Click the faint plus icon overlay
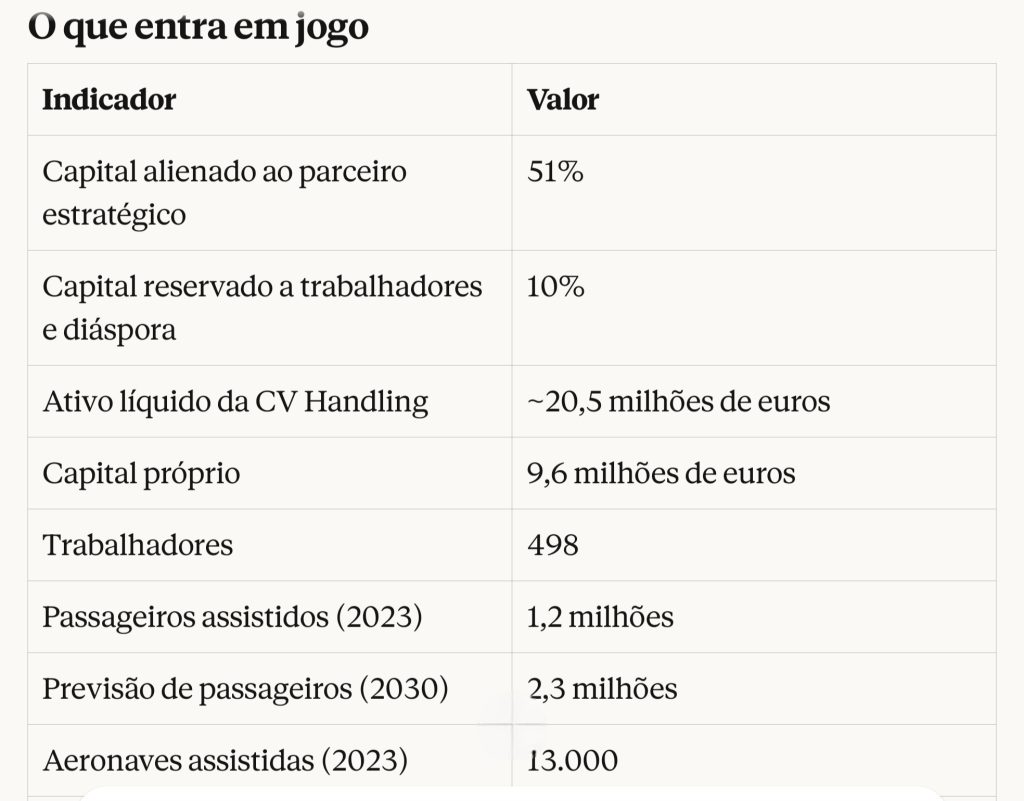Screen dimensions: 1024x801 coord(513,727)
